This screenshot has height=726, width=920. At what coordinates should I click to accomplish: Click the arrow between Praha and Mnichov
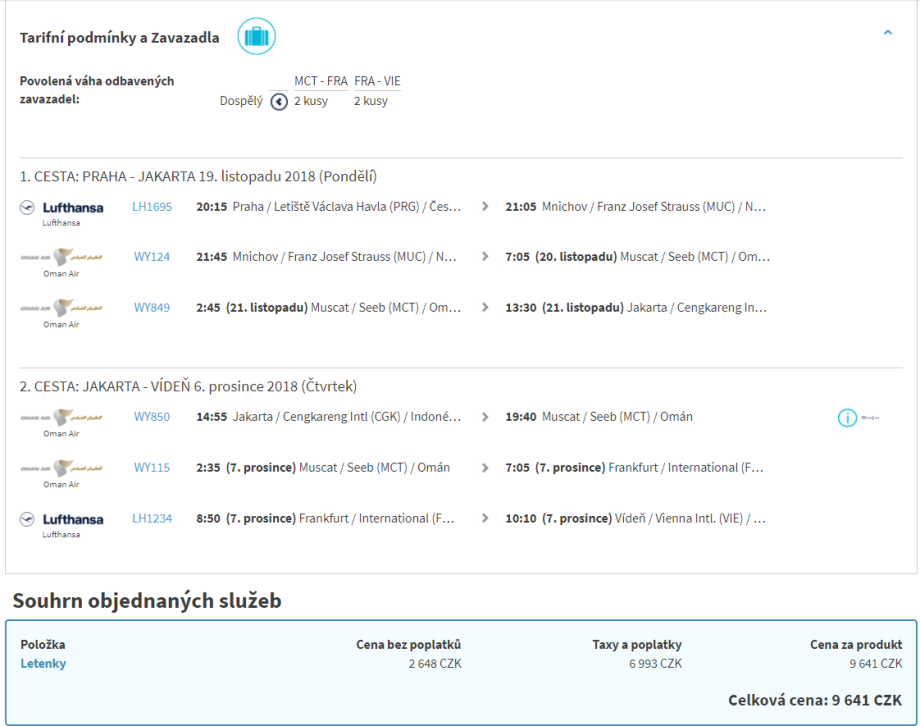point(485,207)
